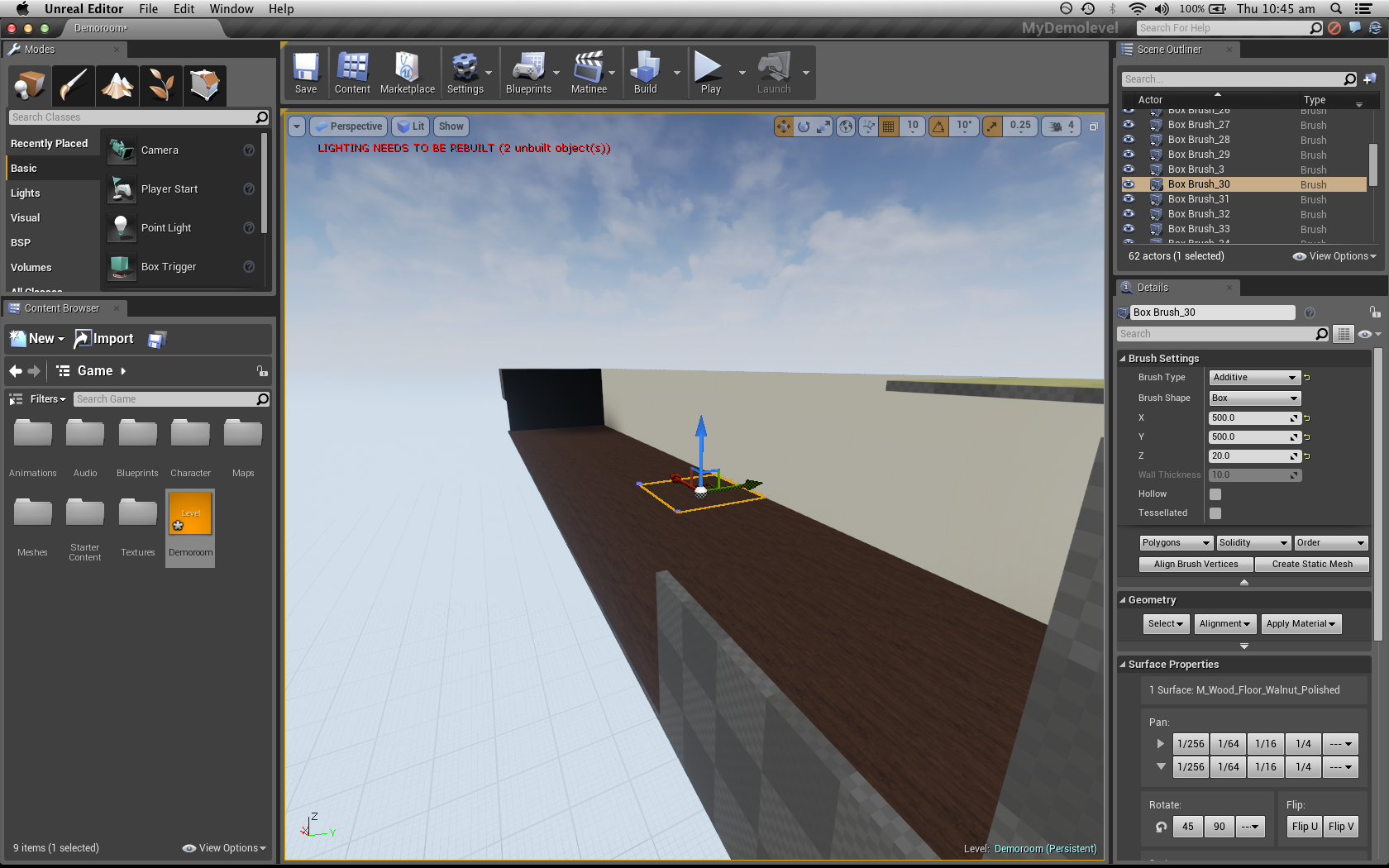Select the Demoroom level thumbnail

tap(190, 527)
